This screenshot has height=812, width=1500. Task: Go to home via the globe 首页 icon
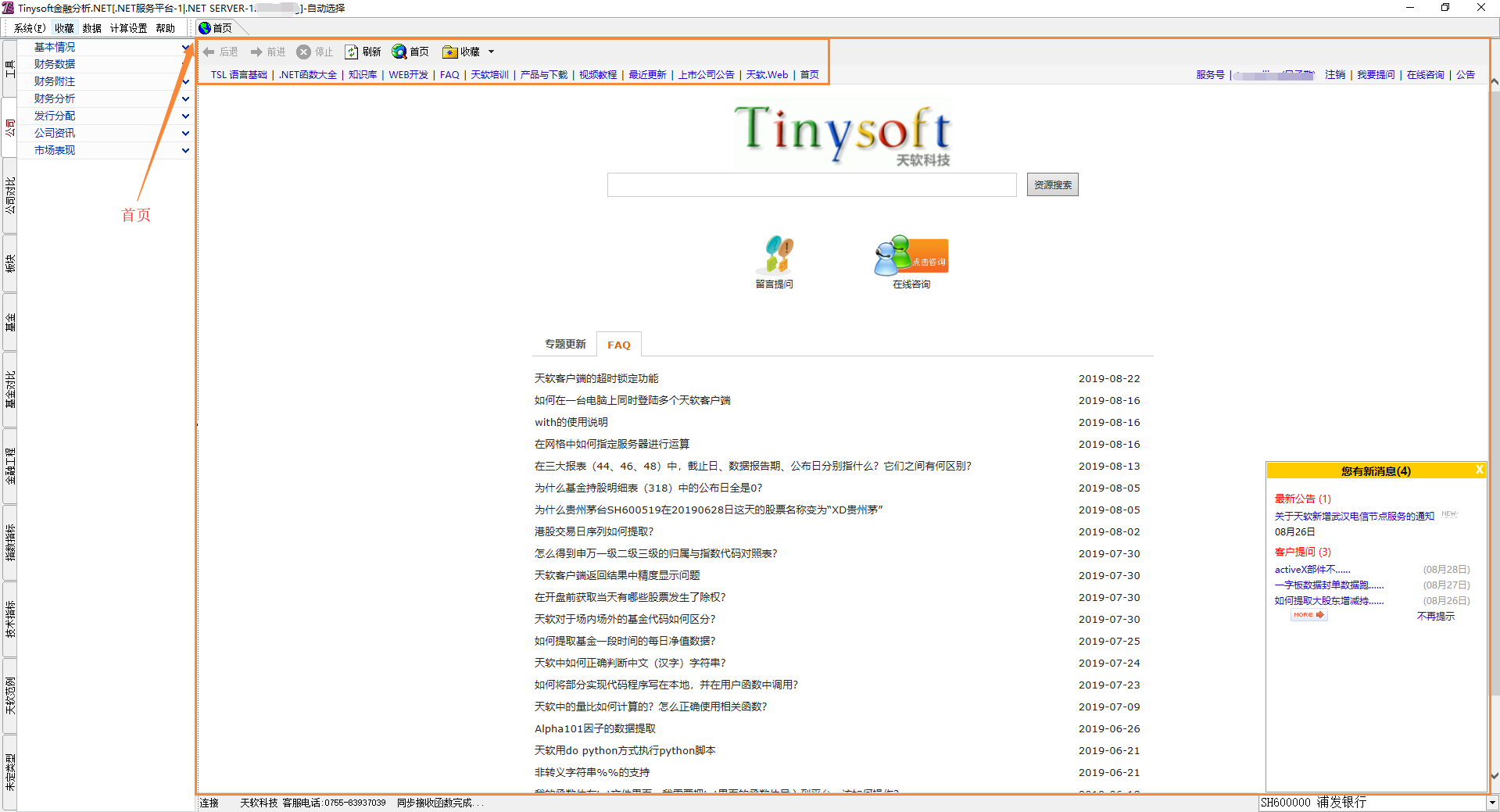tap(399, 52)
